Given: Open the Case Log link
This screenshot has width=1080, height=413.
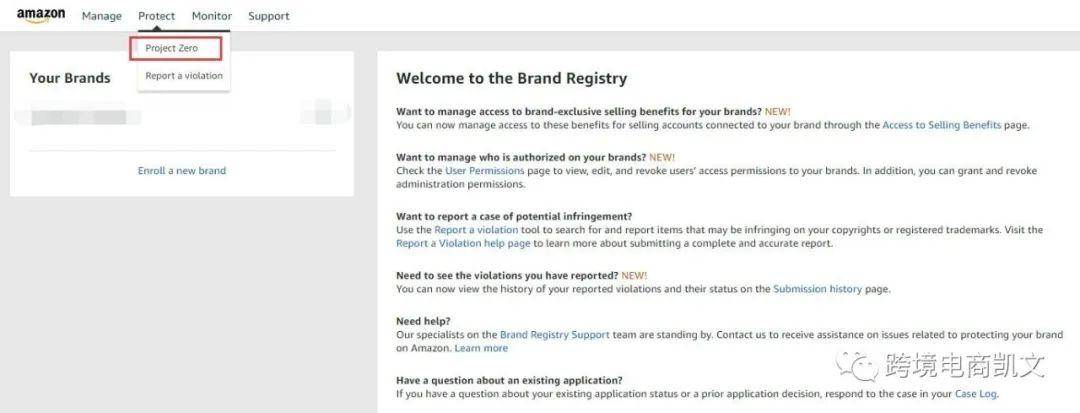Looking at the screenshot, I should click(975, 394).
